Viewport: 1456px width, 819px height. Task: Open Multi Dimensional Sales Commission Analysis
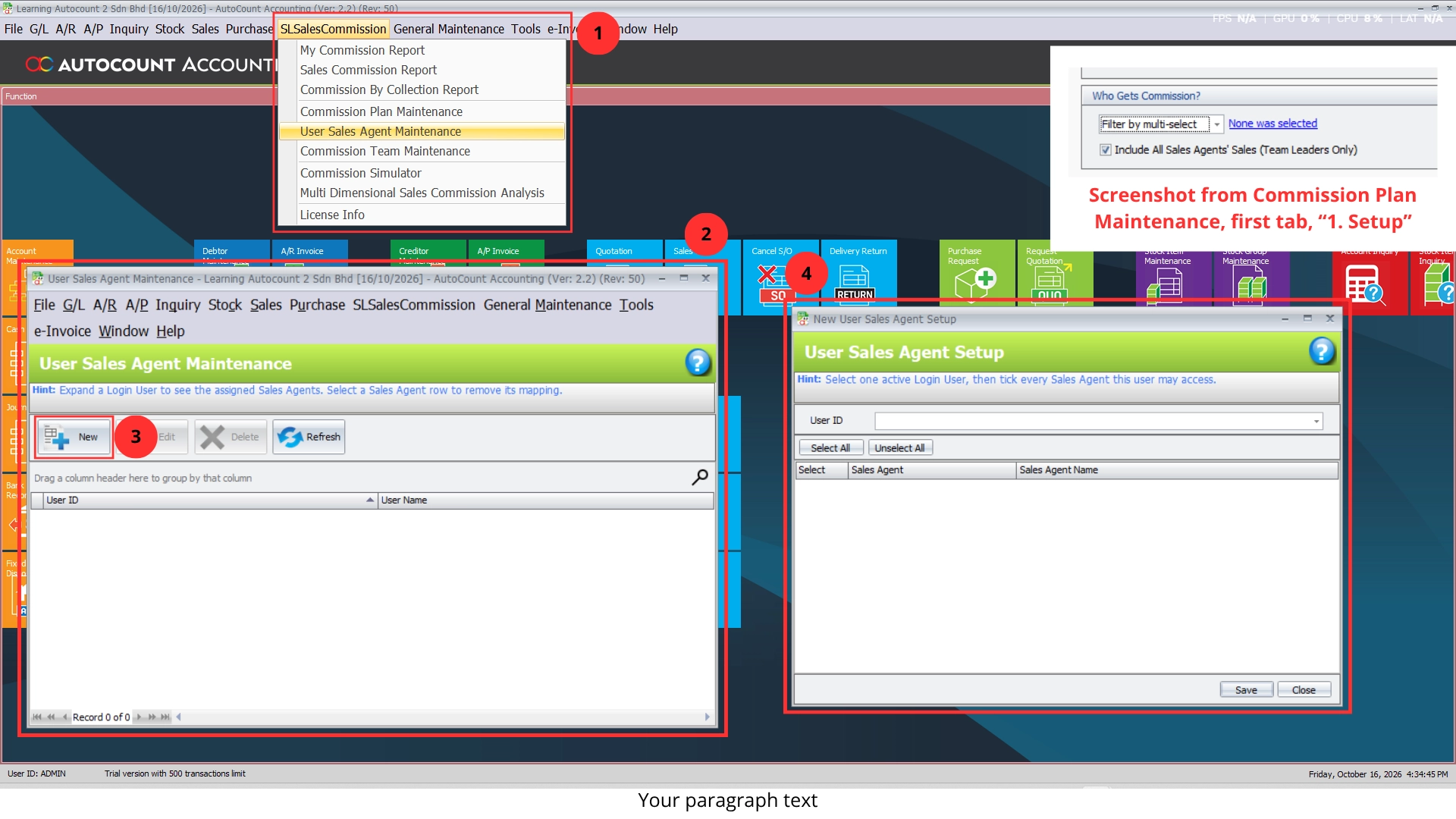click(422, 193)
